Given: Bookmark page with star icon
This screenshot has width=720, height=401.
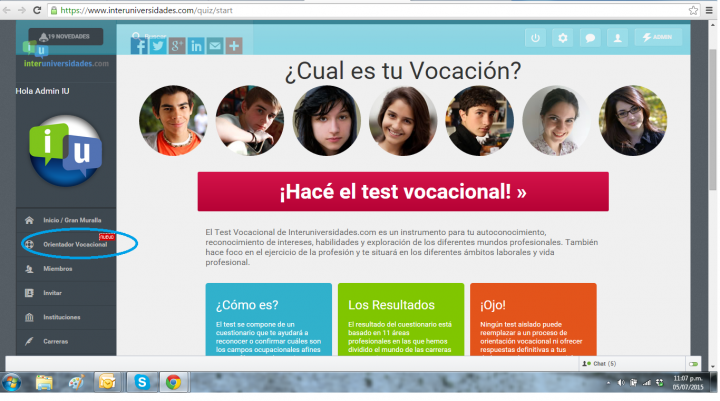Looking at the screenshot, I should 693,10.
